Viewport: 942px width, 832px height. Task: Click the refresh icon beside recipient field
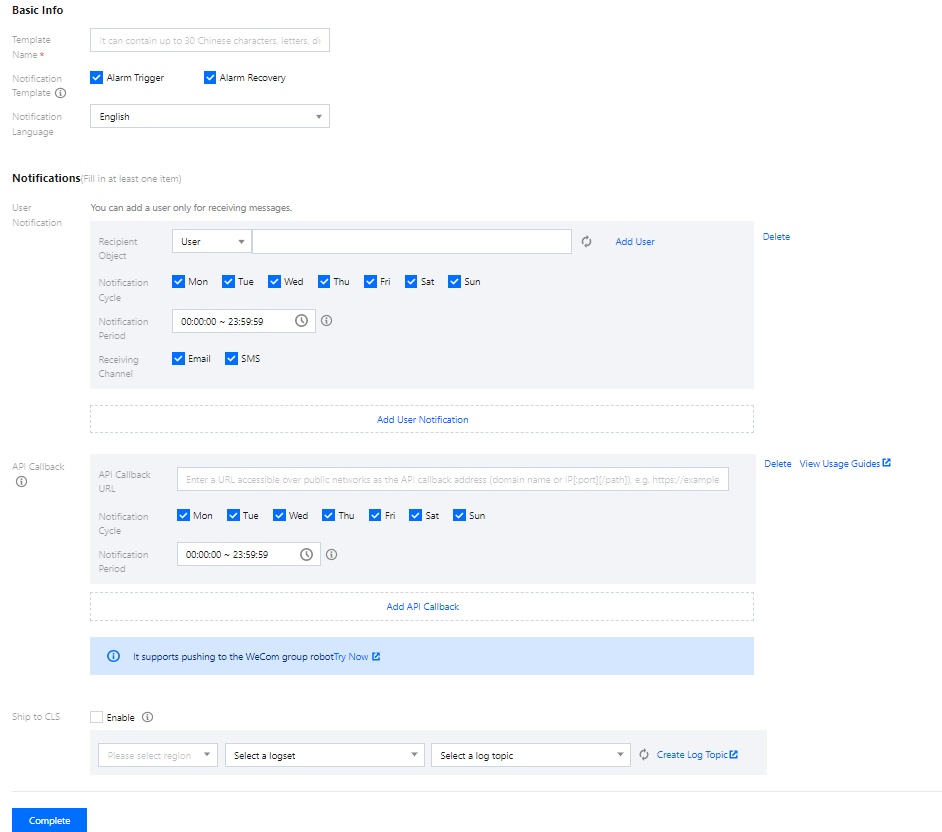pyautogui.click(x=587, y=242)
